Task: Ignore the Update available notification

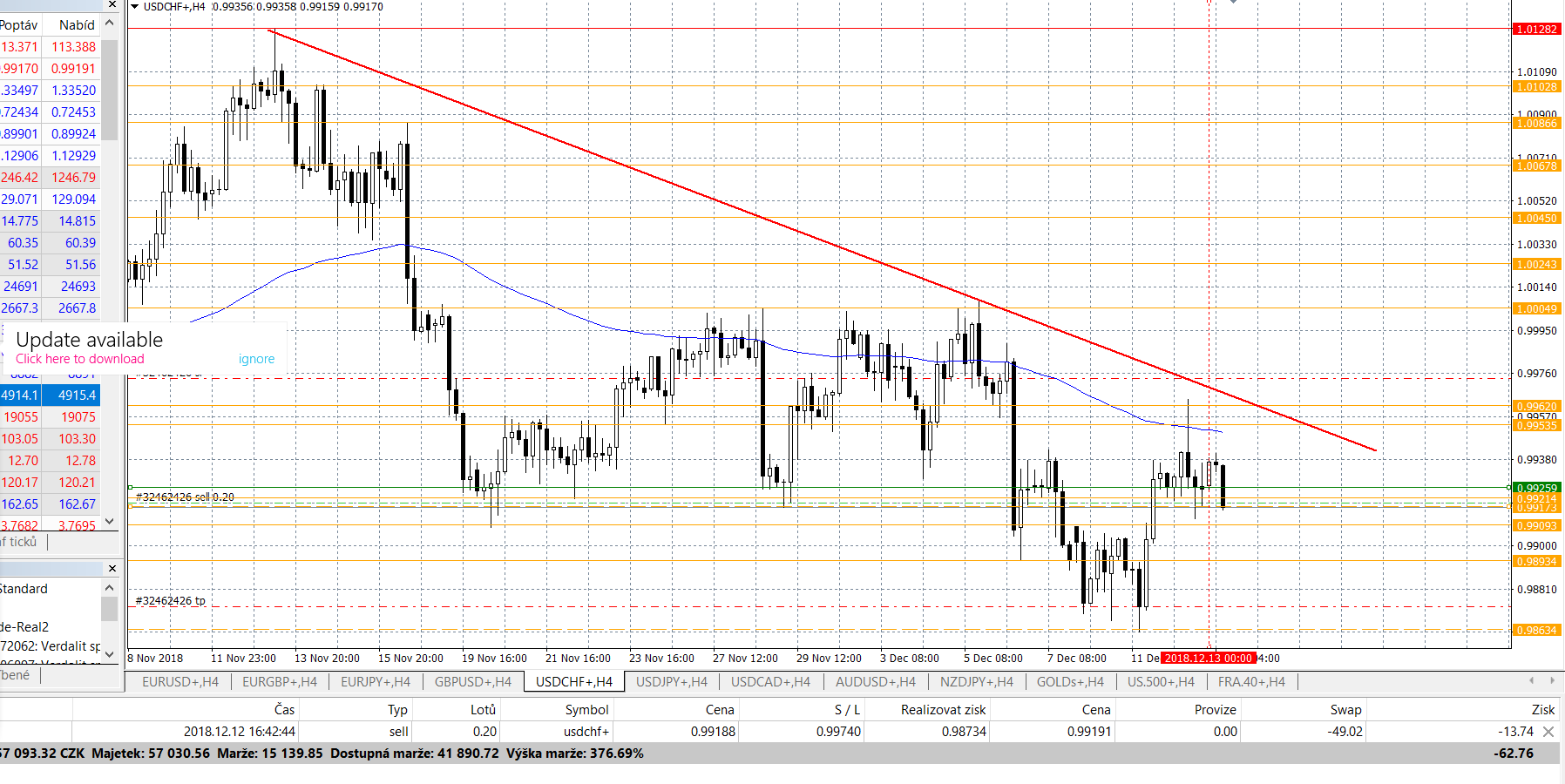Action: click(x=256, y=359)
